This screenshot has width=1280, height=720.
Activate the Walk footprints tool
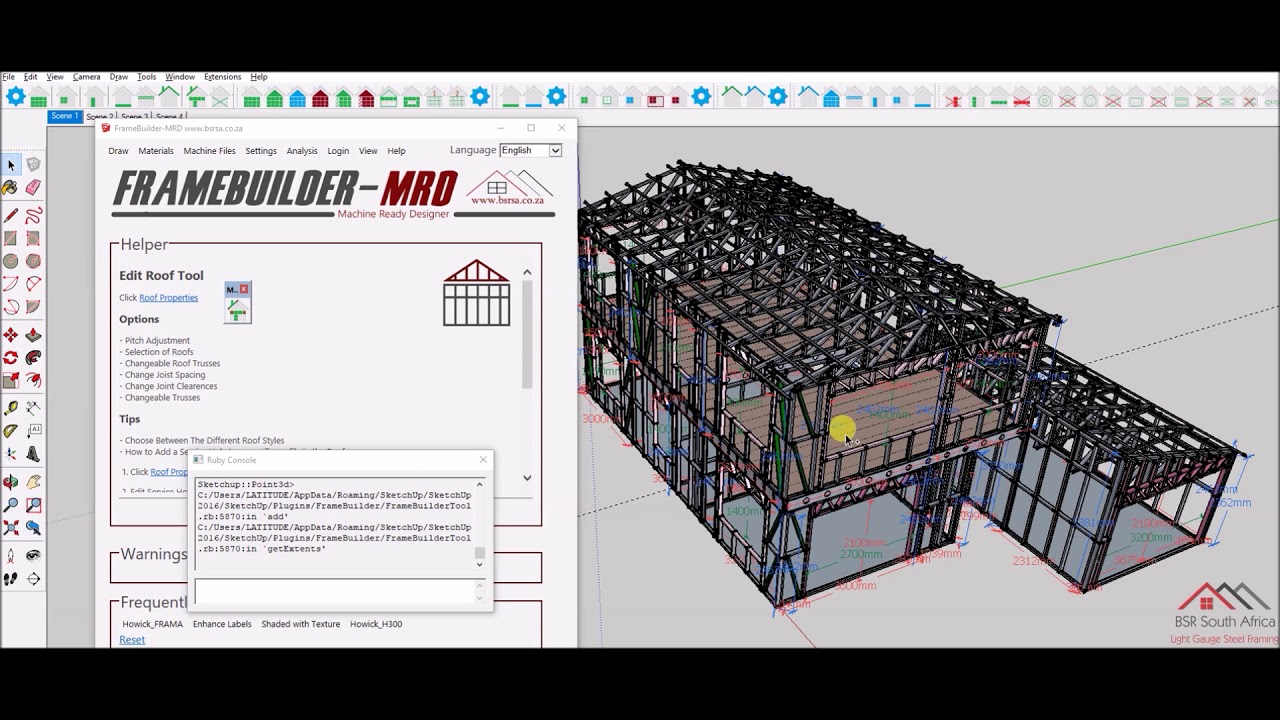click(11, 579)
